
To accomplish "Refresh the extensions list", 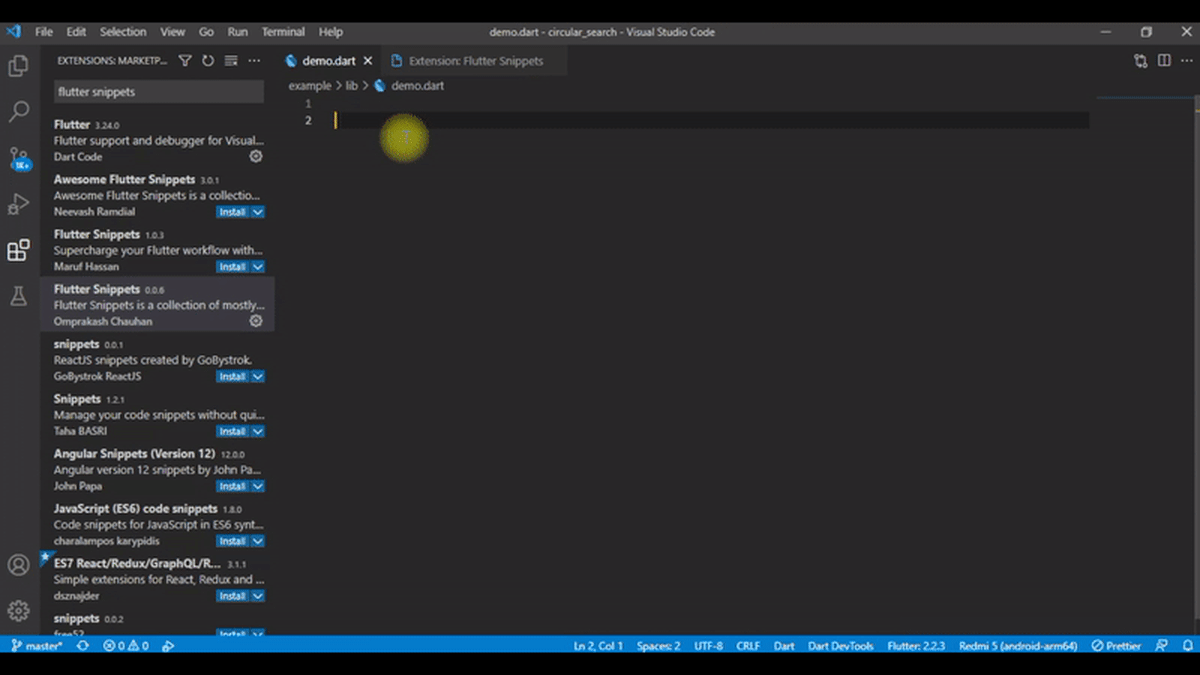I will tap(208, 61).
